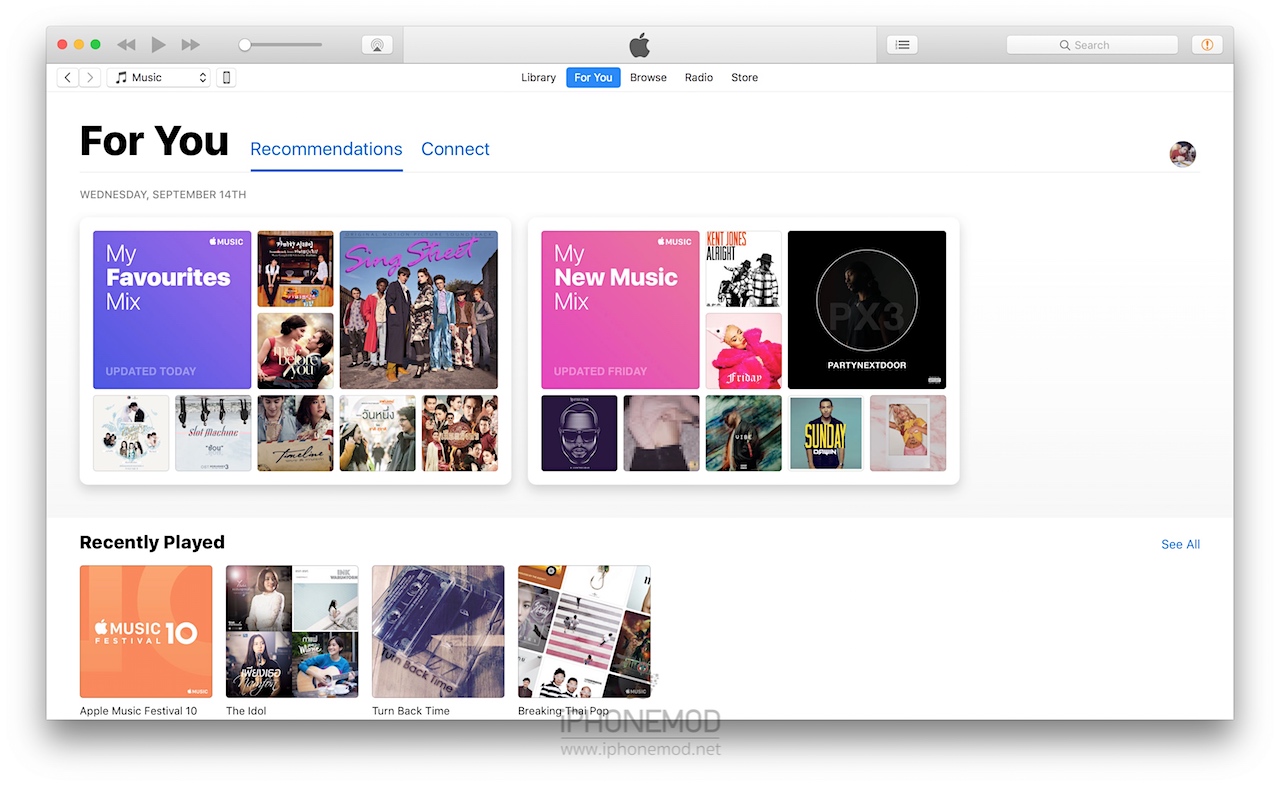Click the iPhone device icon

coord(226,77)
